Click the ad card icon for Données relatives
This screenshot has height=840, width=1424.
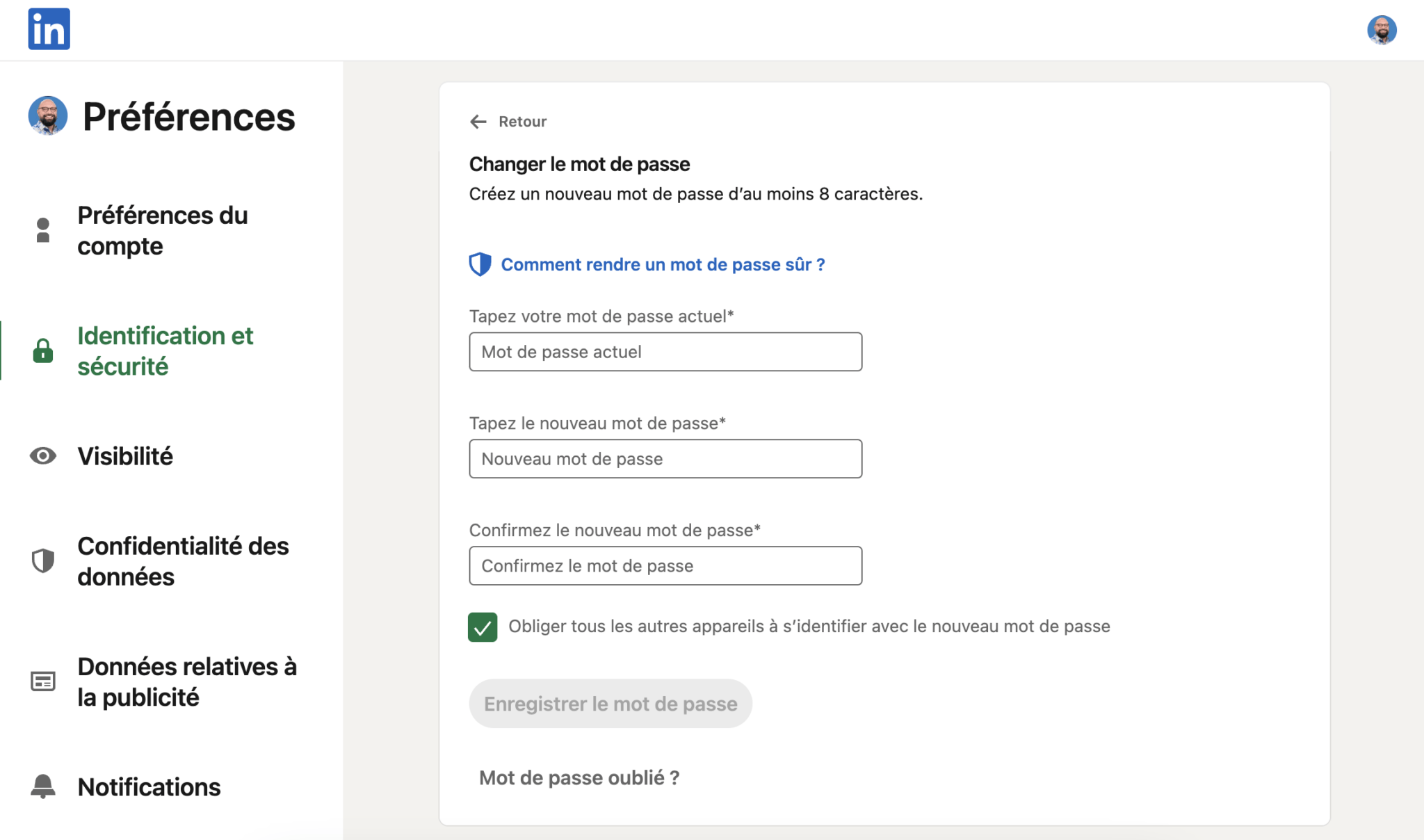coord(43,681)
